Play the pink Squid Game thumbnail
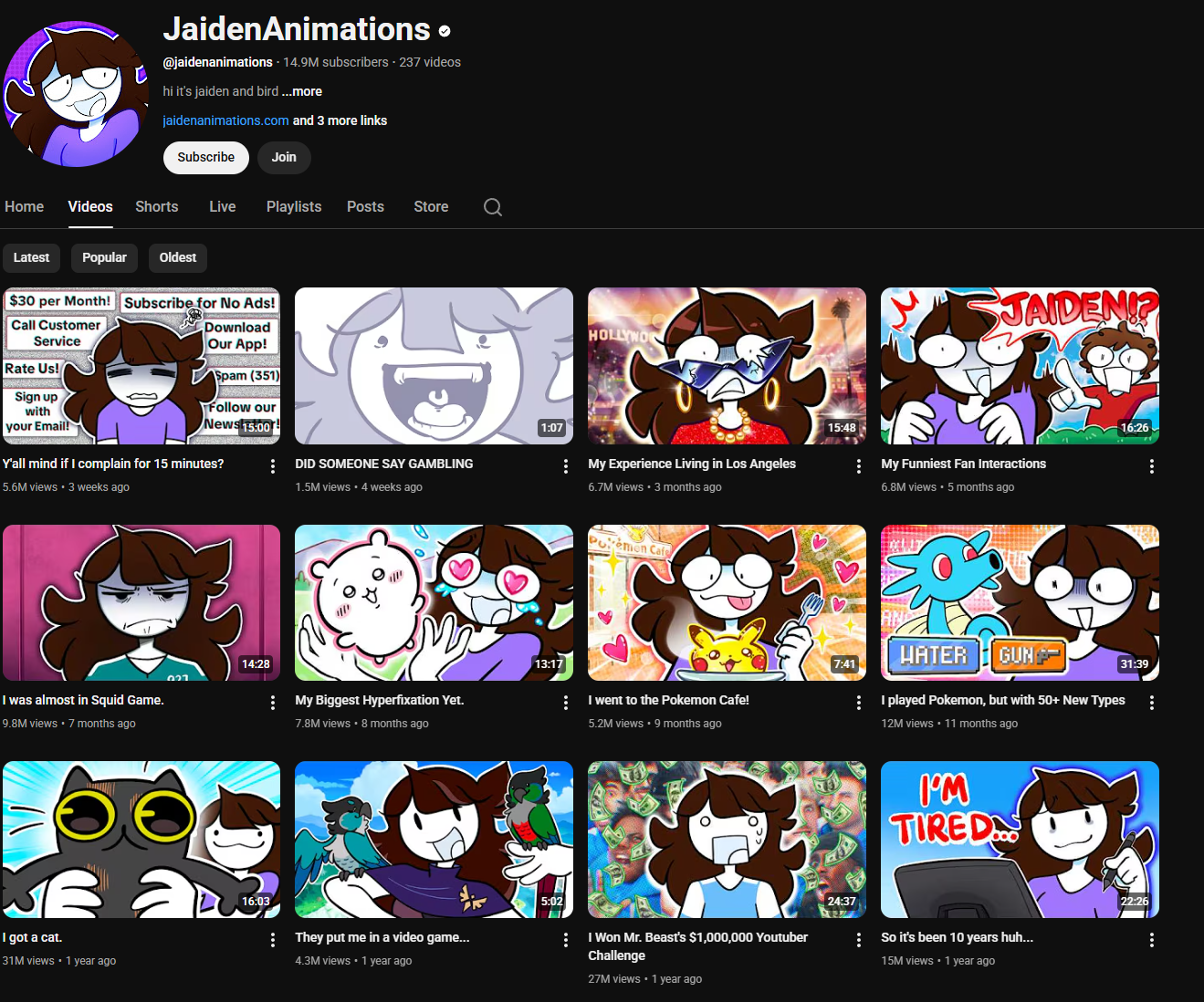 (141, 603)
